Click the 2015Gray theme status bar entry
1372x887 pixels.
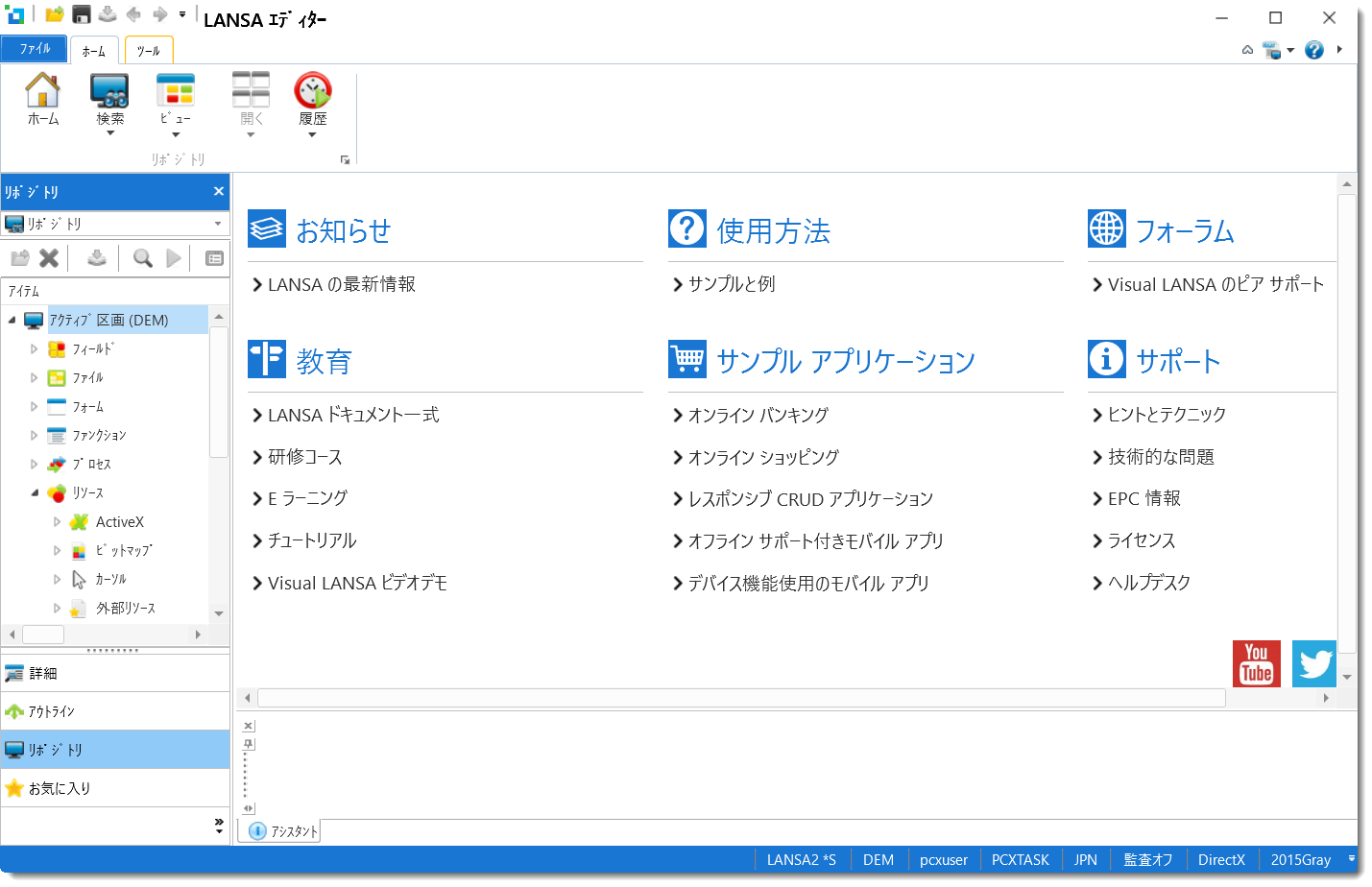[1301, 860]
